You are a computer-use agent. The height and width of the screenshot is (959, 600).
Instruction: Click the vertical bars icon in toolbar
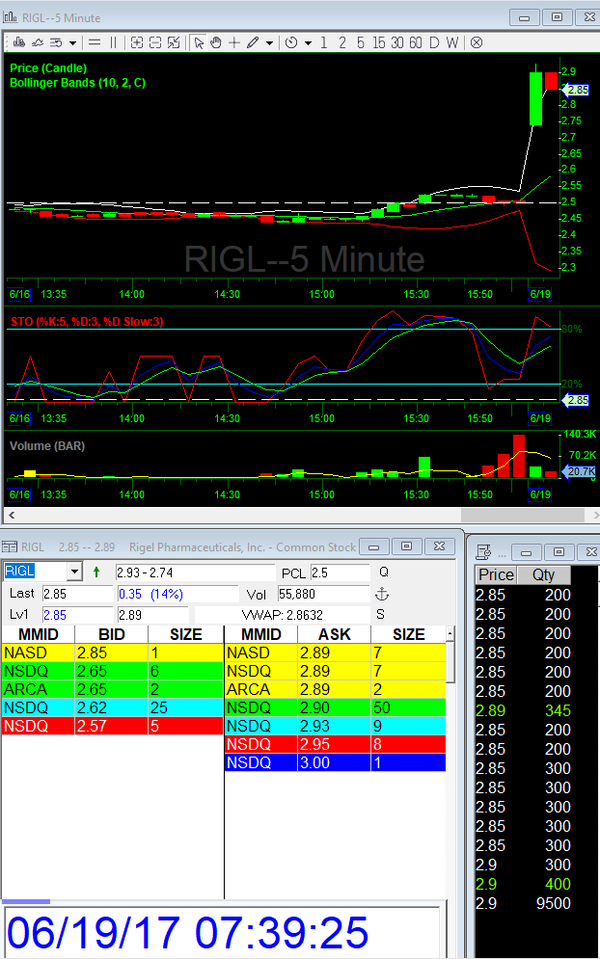tap(113, 42)
